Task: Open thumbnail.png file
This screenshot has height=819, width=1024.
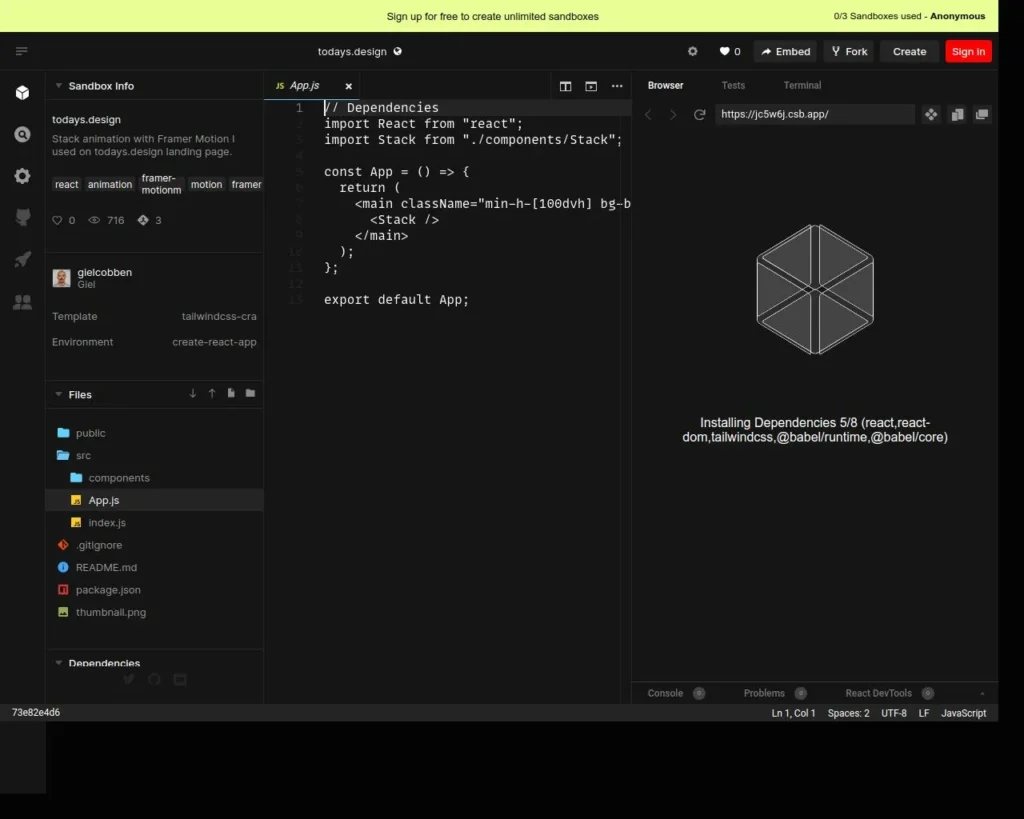Action: pos(154,612)
